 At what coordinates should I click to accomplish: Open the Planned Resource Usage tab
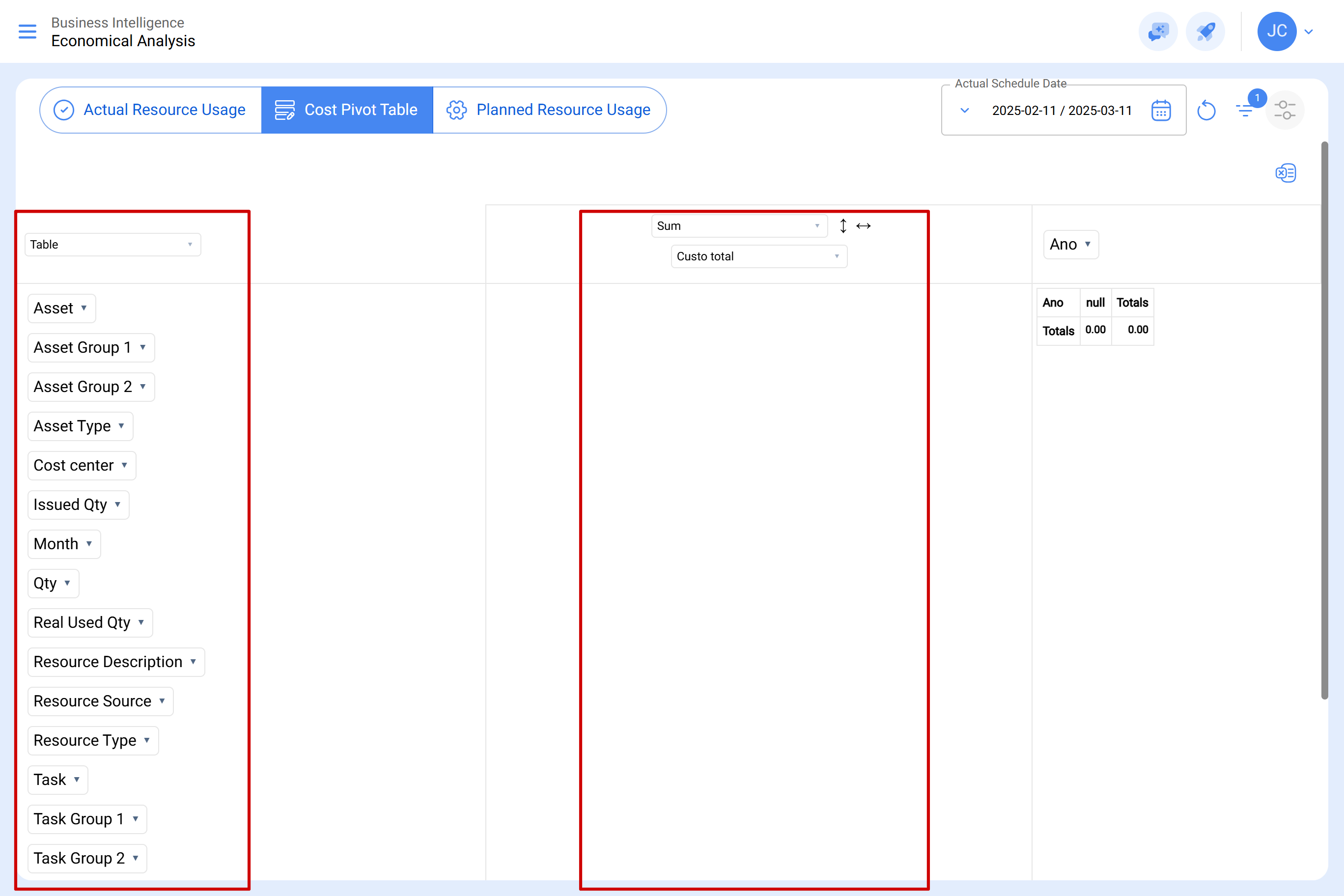[549, 110]
